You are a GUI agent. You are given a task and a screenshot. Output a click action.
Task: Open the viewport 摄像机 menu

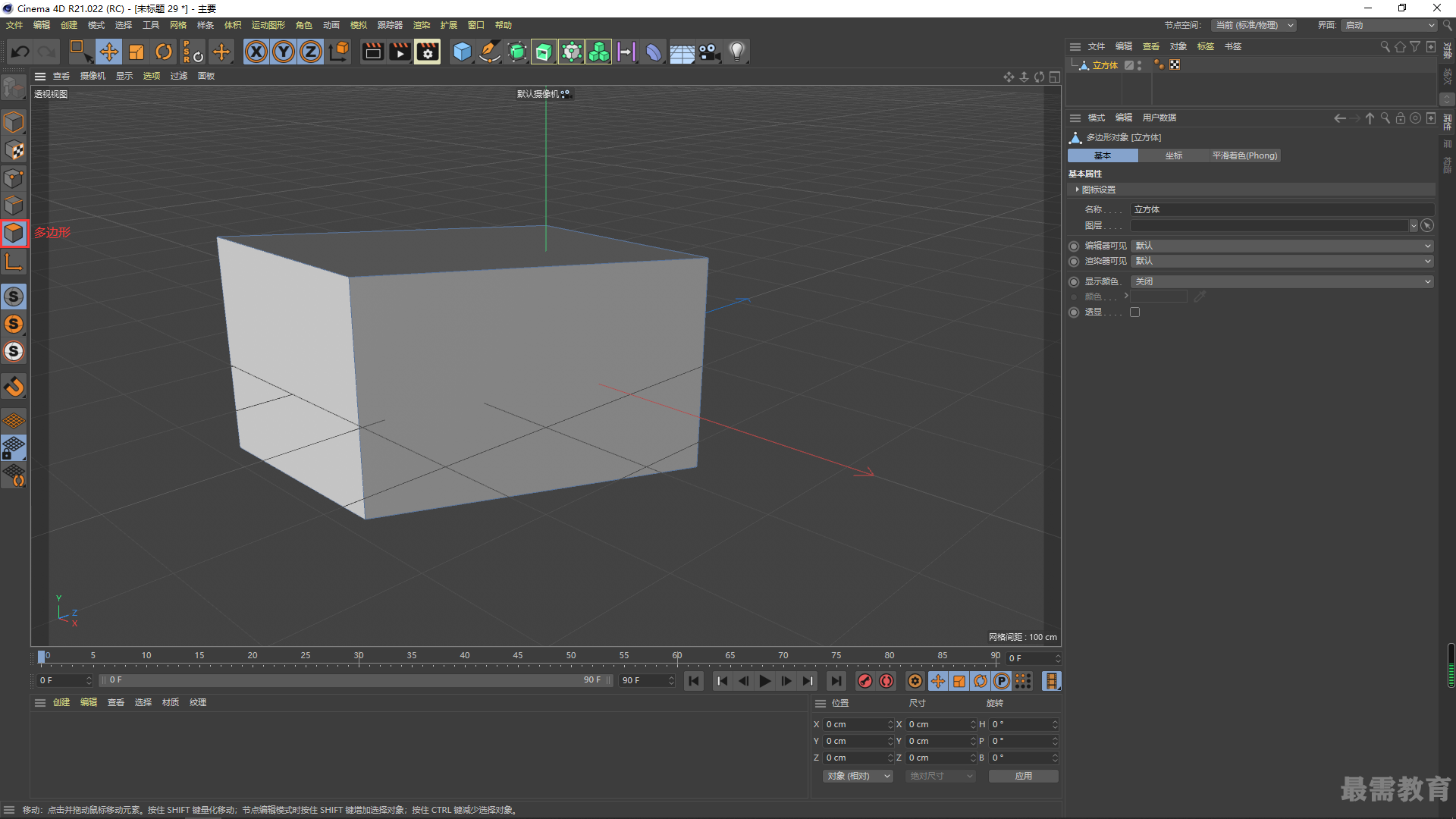point(93,76)
